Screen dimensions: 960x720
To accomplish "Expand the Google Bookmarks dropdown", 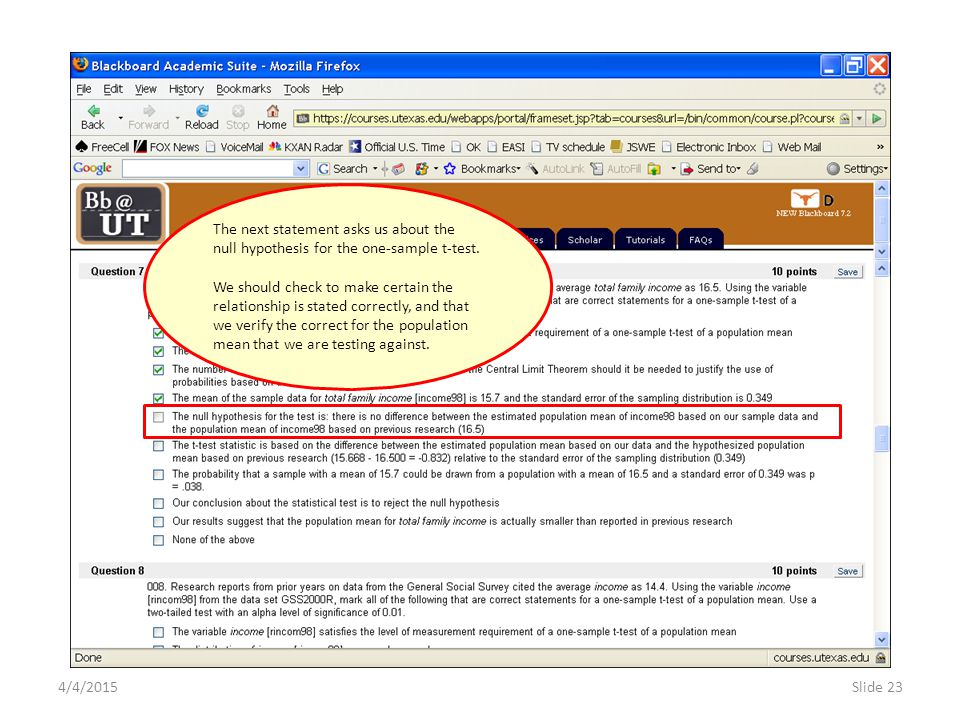I will coord(519,168).
